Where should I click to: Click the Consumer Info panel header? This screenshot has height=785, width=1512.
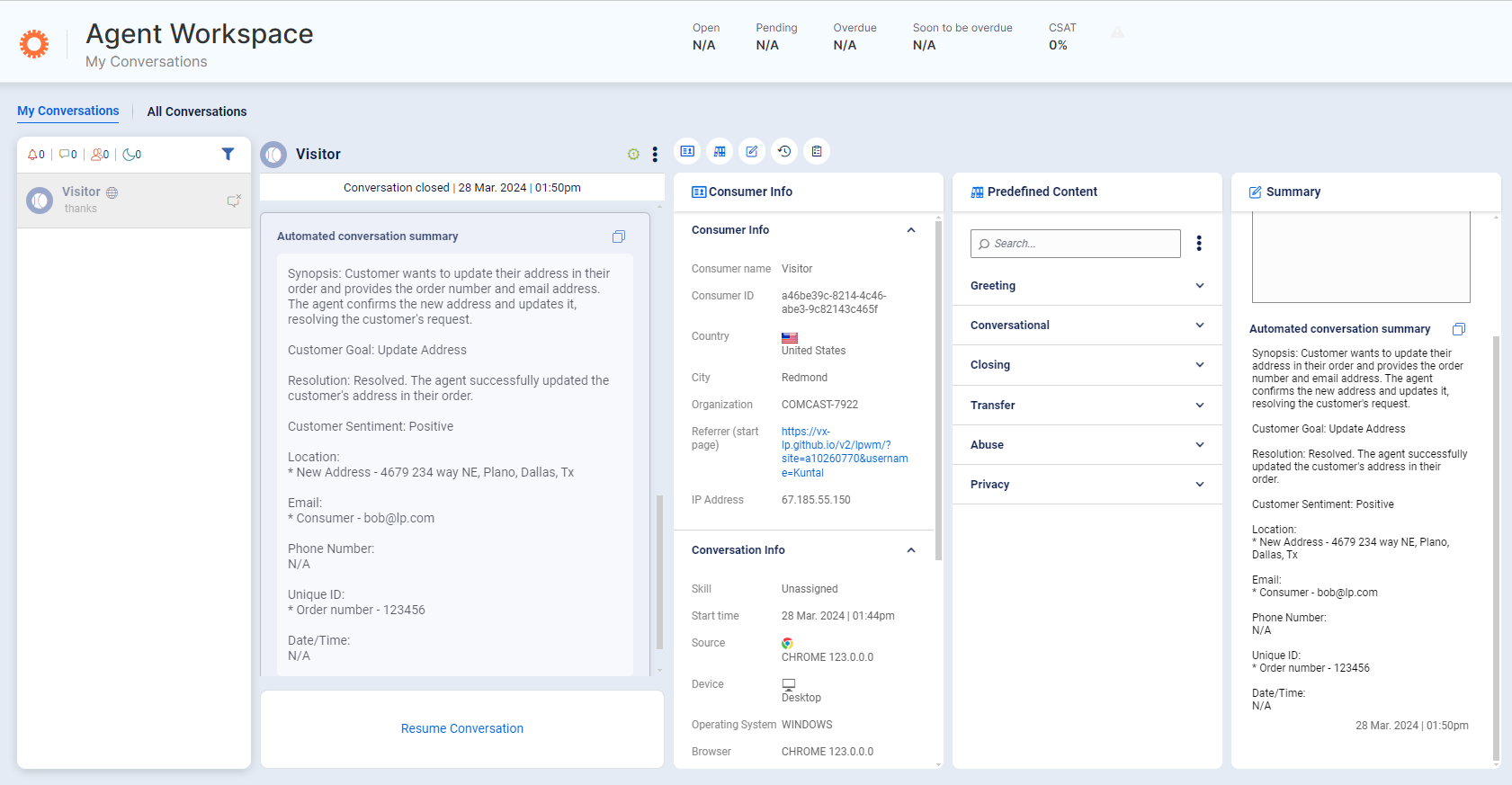point(809,192)
